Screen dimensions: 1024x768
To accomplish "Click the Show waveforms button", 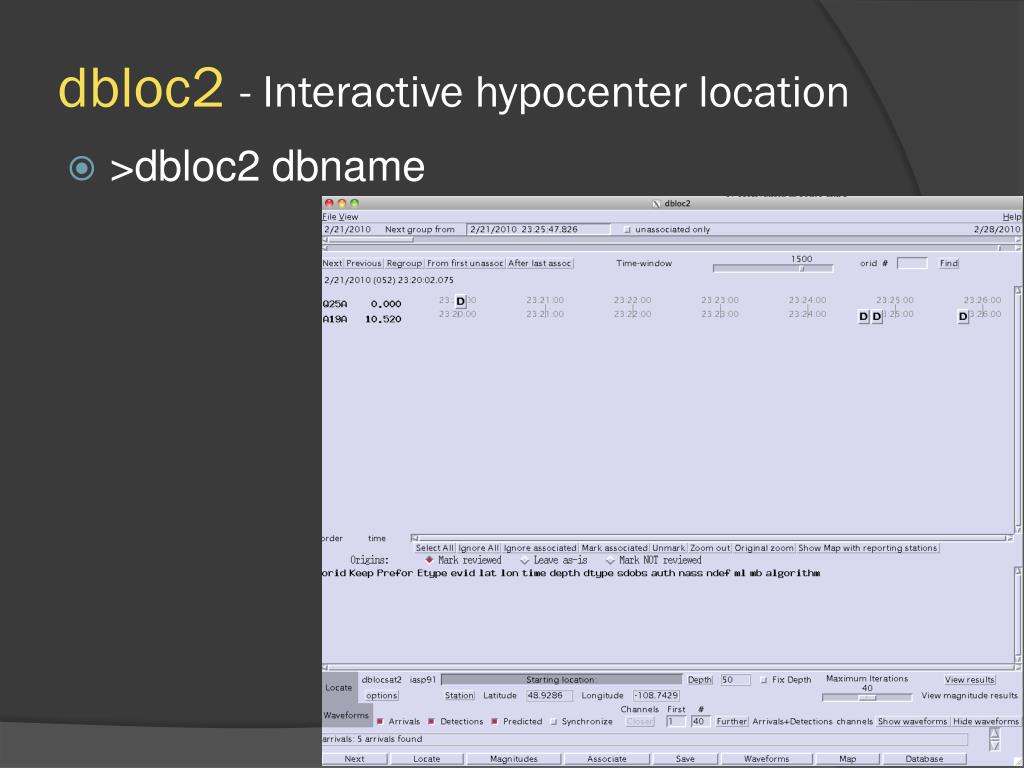I will [x=912, y=722].
